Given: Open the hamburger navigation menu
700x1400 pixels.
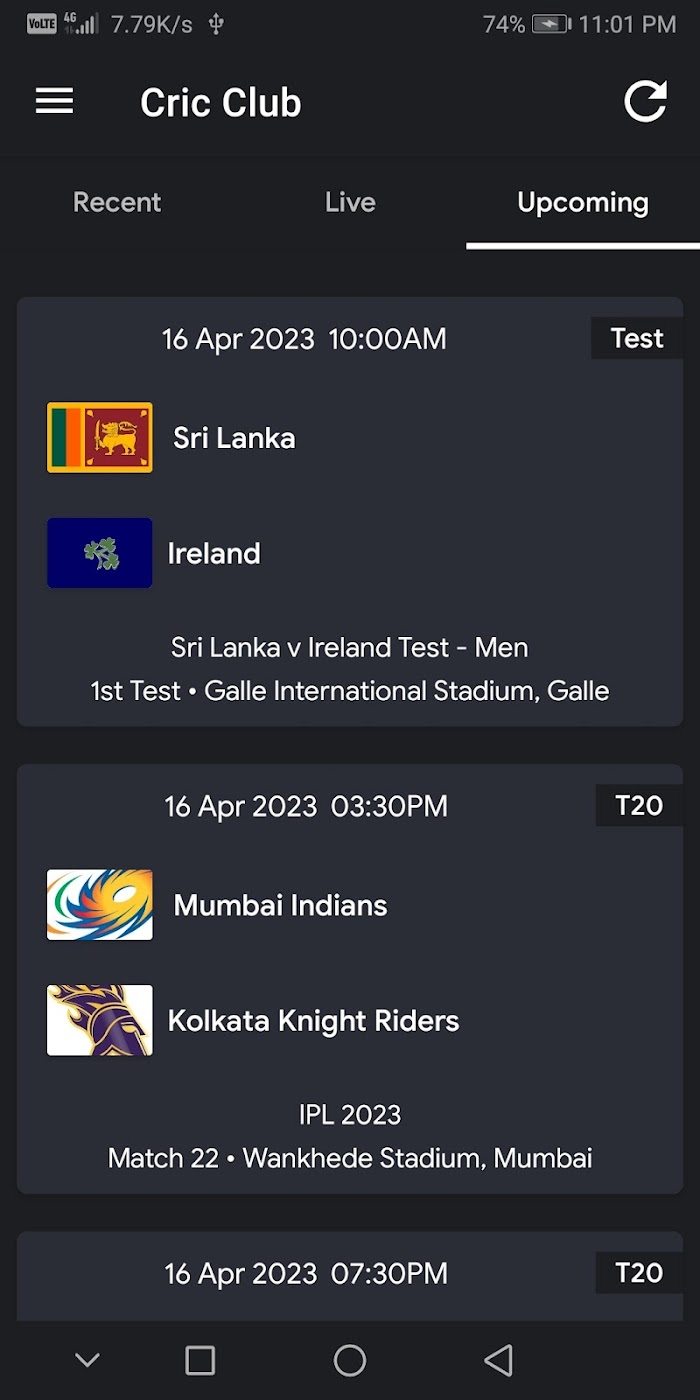Looking at the screenshot, I should (x=54, y=101).
